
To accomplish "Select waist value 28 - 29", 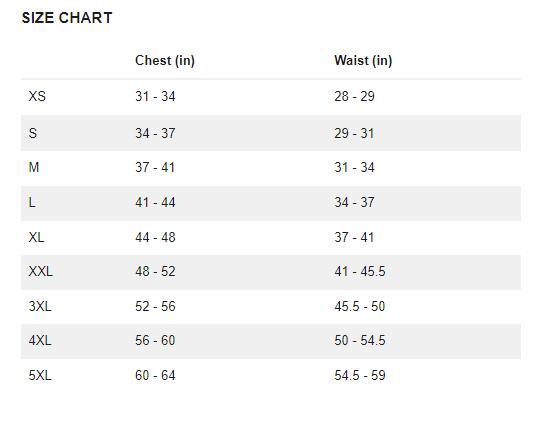I will click(355, 96).
